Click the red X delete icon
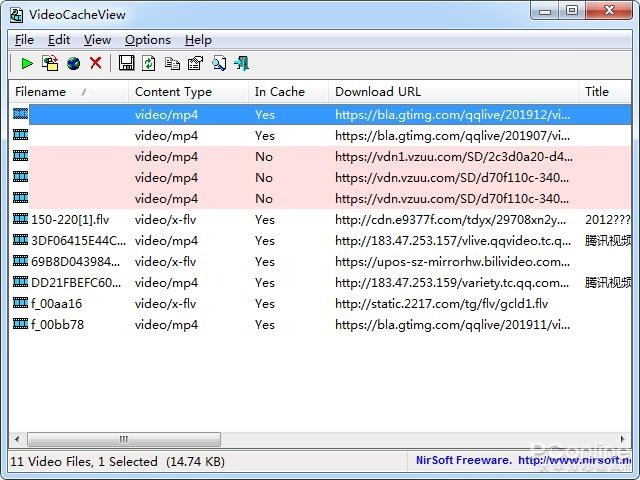The image size is (640, 480). tap(96, 63)
